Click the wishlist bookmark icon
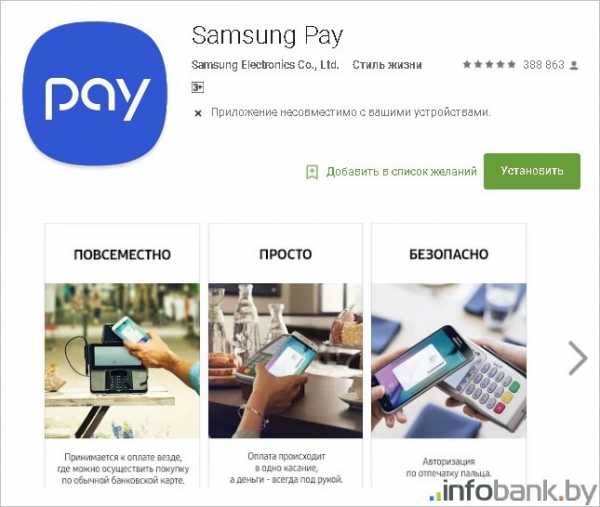The width and height of the screenshot is (600, 507). tap(312, 172)
